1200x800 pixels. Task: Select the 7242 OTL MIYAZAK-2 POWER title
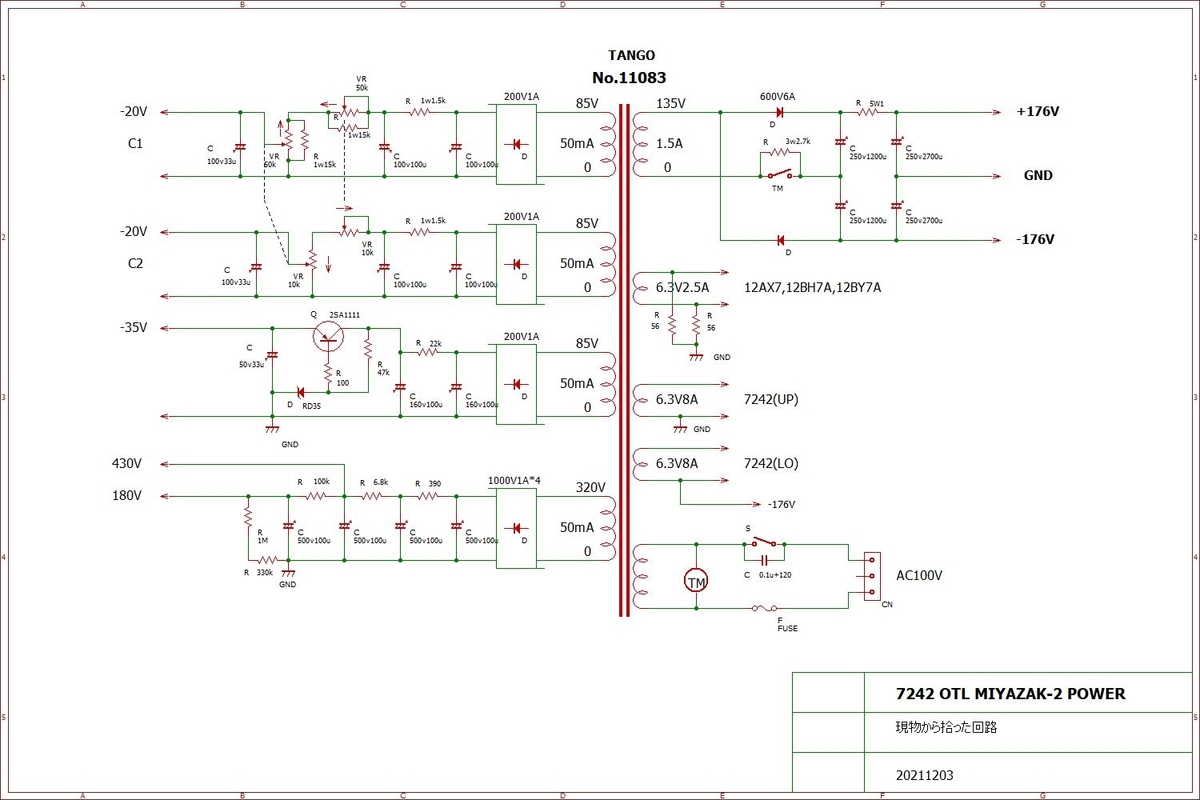coord(1011,693)
